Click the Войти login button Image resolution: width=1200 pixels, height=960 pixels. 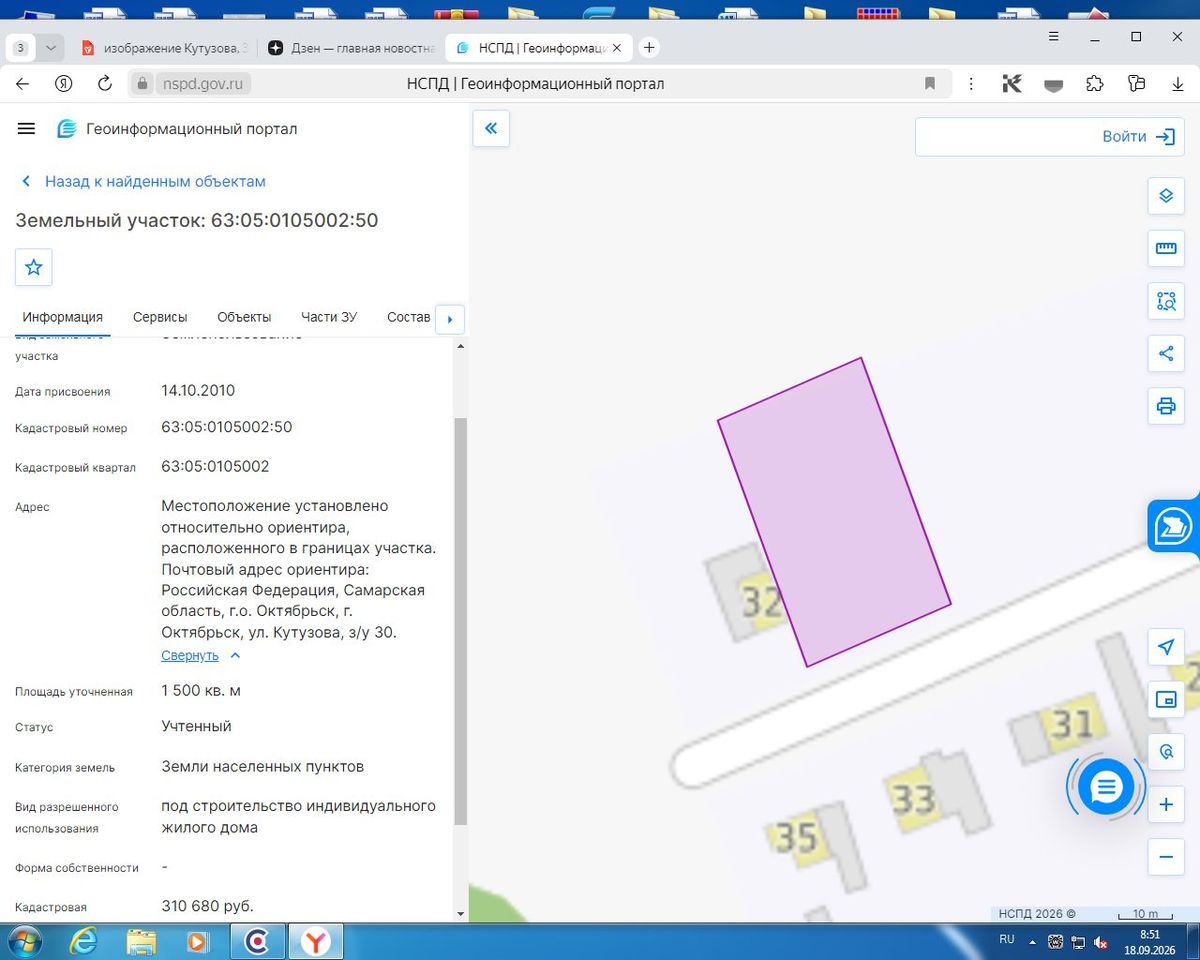[x=1138, y=137]
